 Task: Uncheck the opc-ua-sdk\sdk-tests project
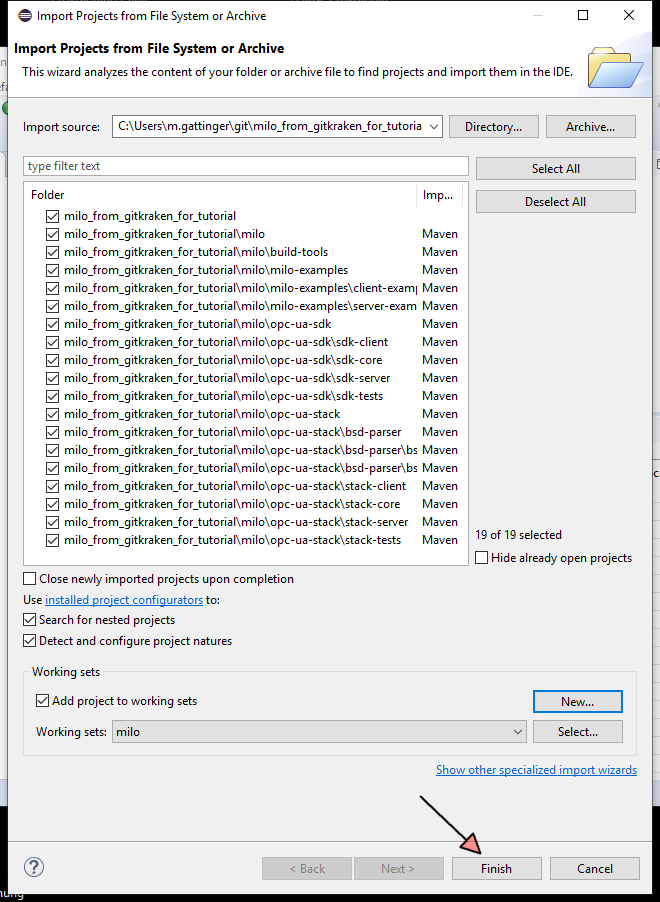coord(52,396)
